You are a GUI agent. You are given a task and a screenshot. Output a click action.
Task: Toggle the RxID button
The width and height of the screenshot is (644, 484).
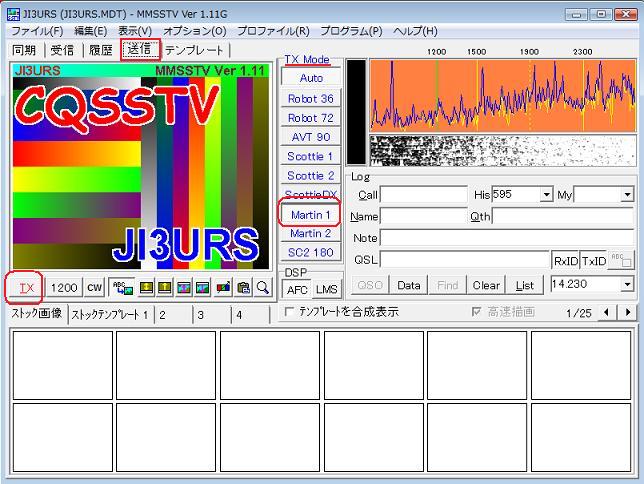pos(565,260)
